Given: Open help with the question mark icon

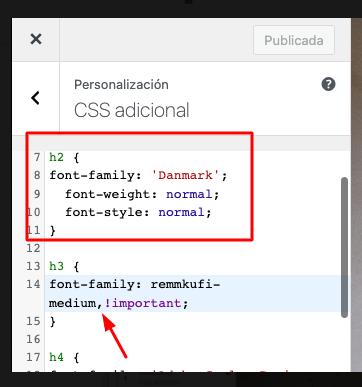Looking at the screenshot, I should click(x=328, y=84).
